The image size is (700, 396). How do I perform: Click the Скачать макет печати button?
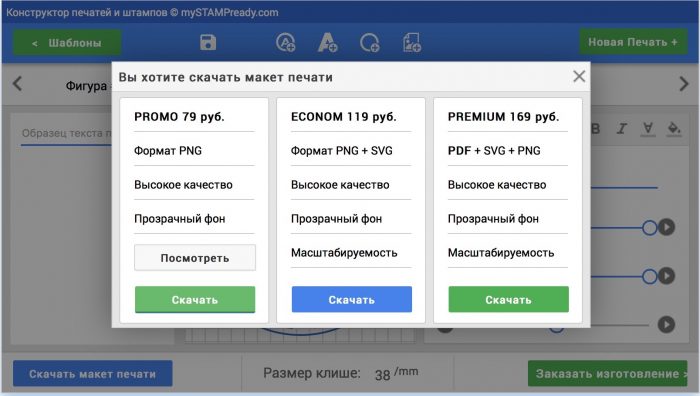click(93, 374)
